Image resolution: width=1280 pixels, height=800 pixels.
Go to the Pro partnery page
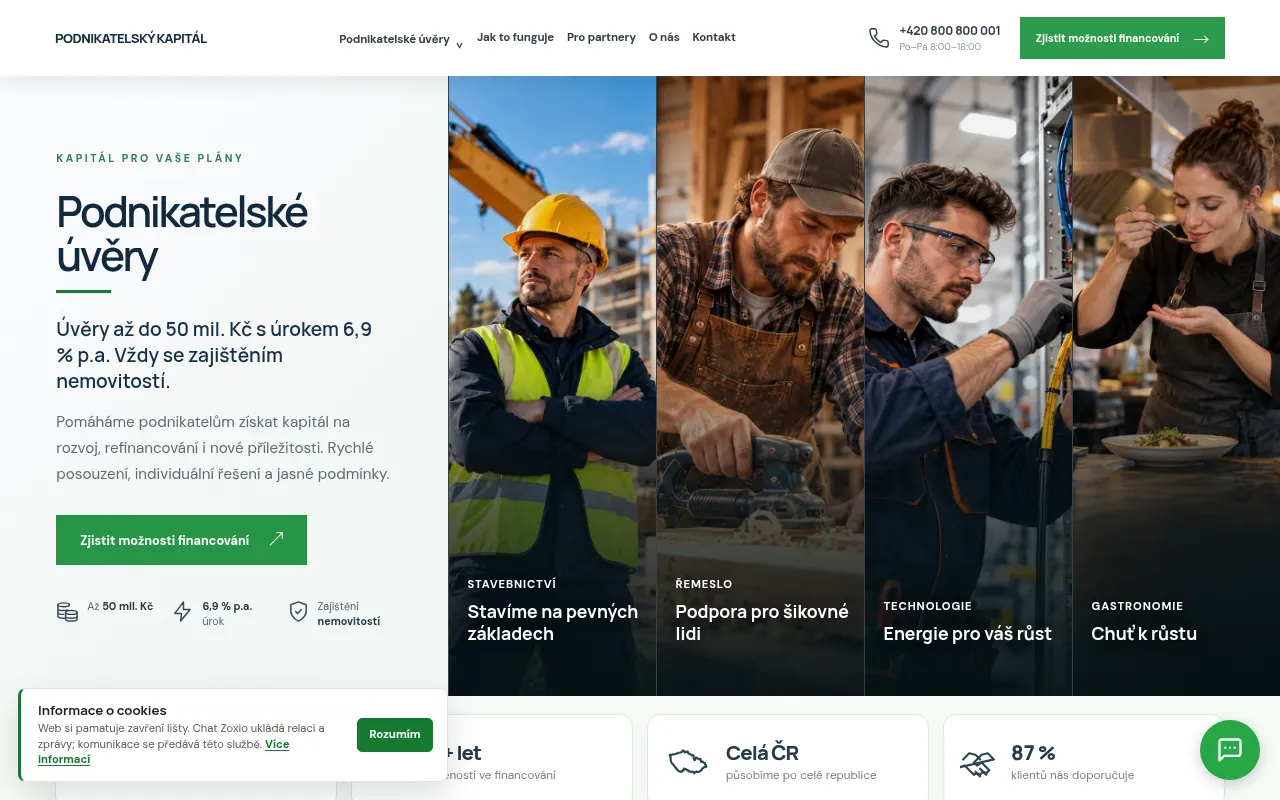tap(601, 37)
